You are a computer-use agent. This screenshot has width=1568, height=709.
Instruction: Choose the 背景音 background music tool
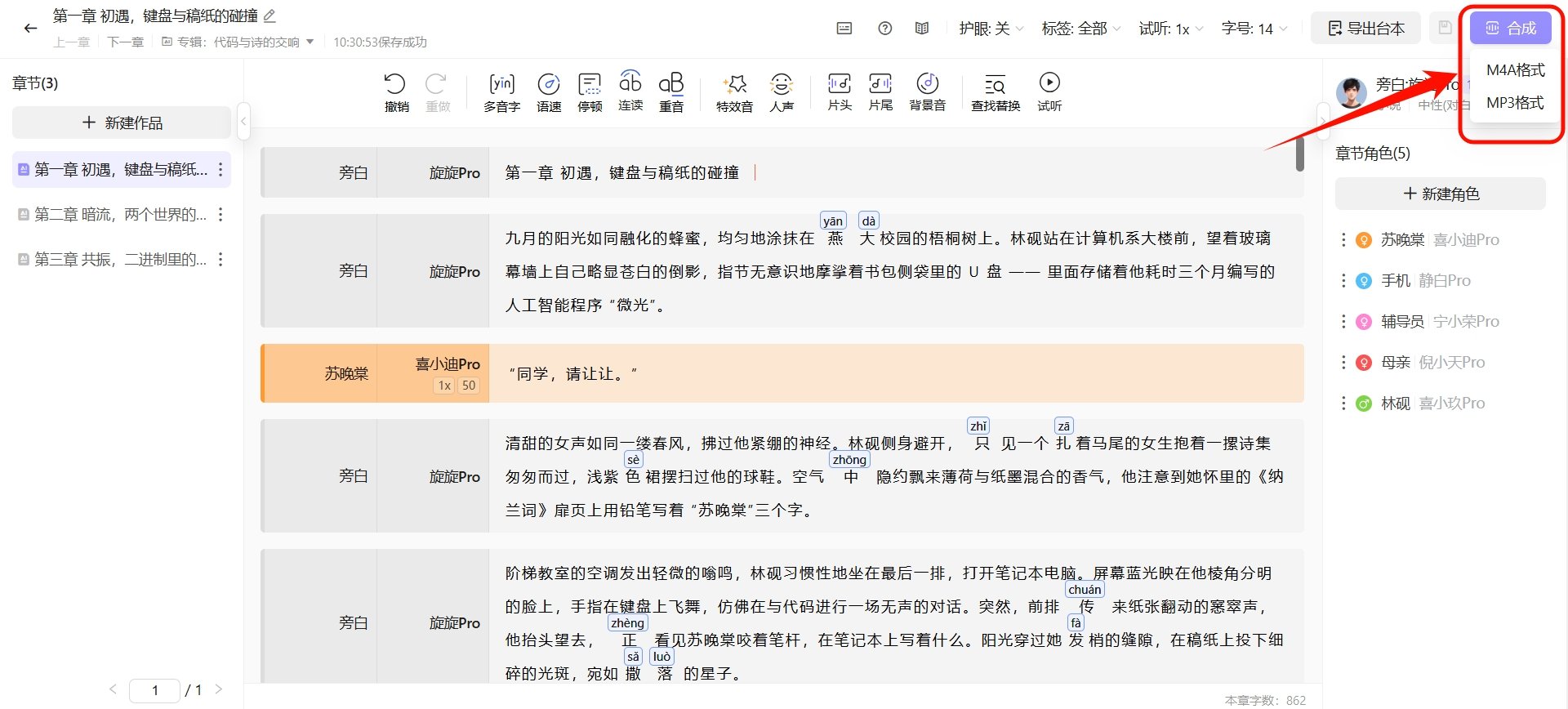(927, 91)
